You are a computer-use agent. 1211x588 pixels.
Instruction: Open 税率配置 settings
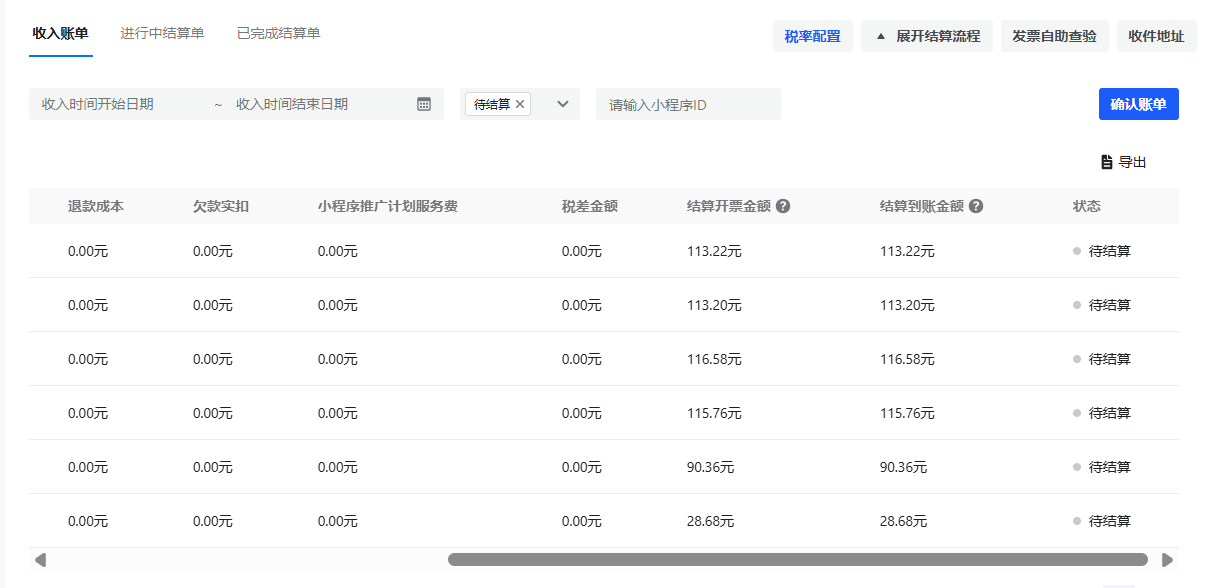812,36
